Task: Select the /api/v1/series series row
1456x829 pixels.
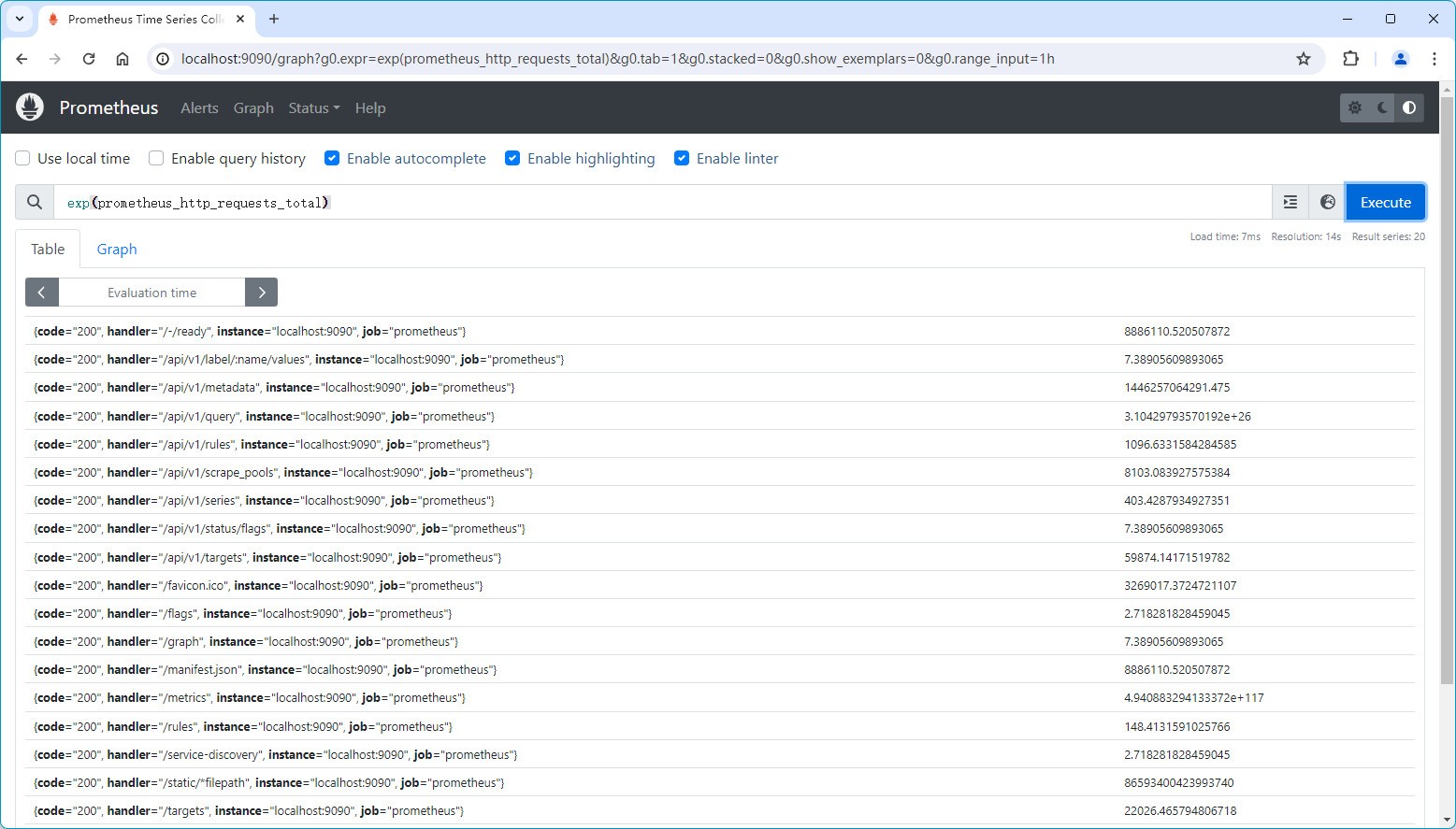Action: 719,500
